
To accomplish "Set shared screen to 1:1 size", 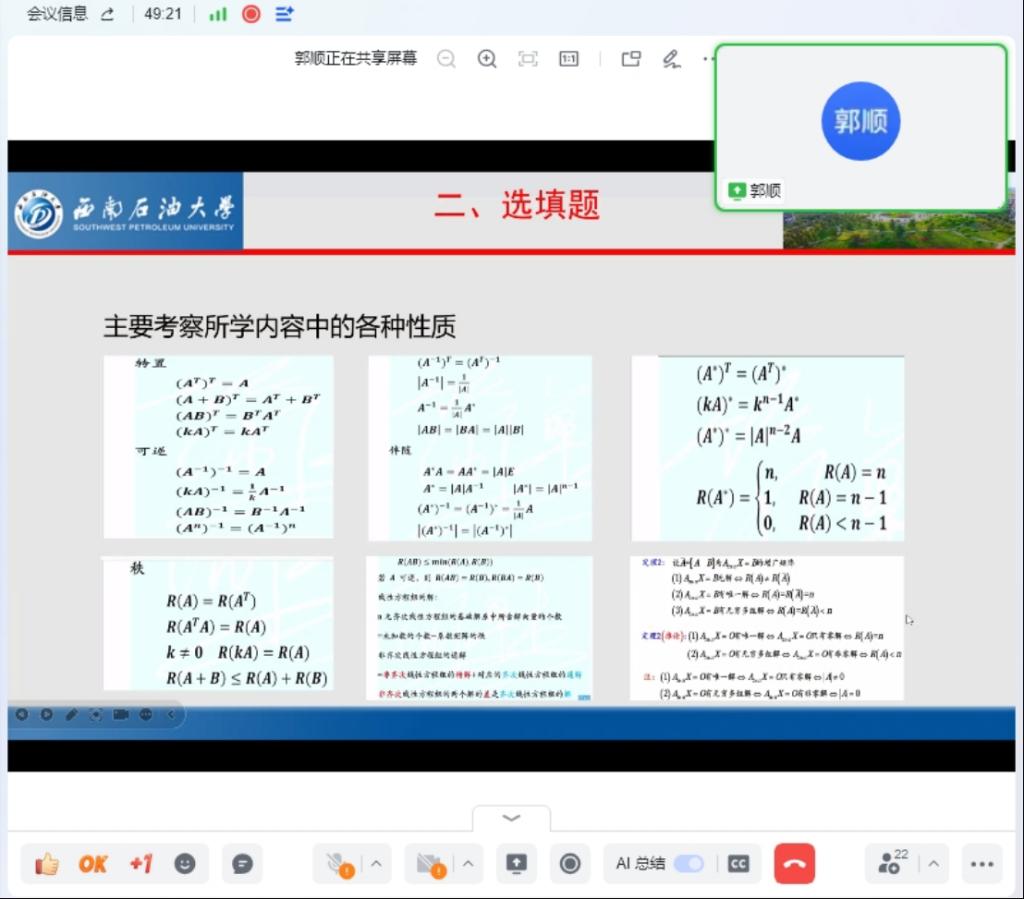I will click(x=569, y=59).
